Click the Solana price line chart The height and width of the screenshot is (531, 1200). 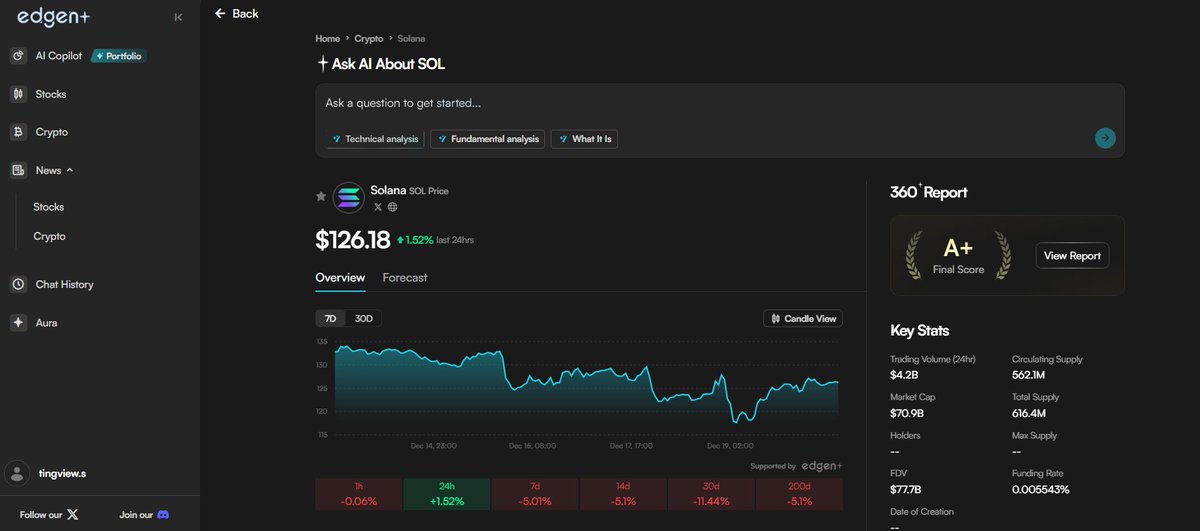click(586, 390)
